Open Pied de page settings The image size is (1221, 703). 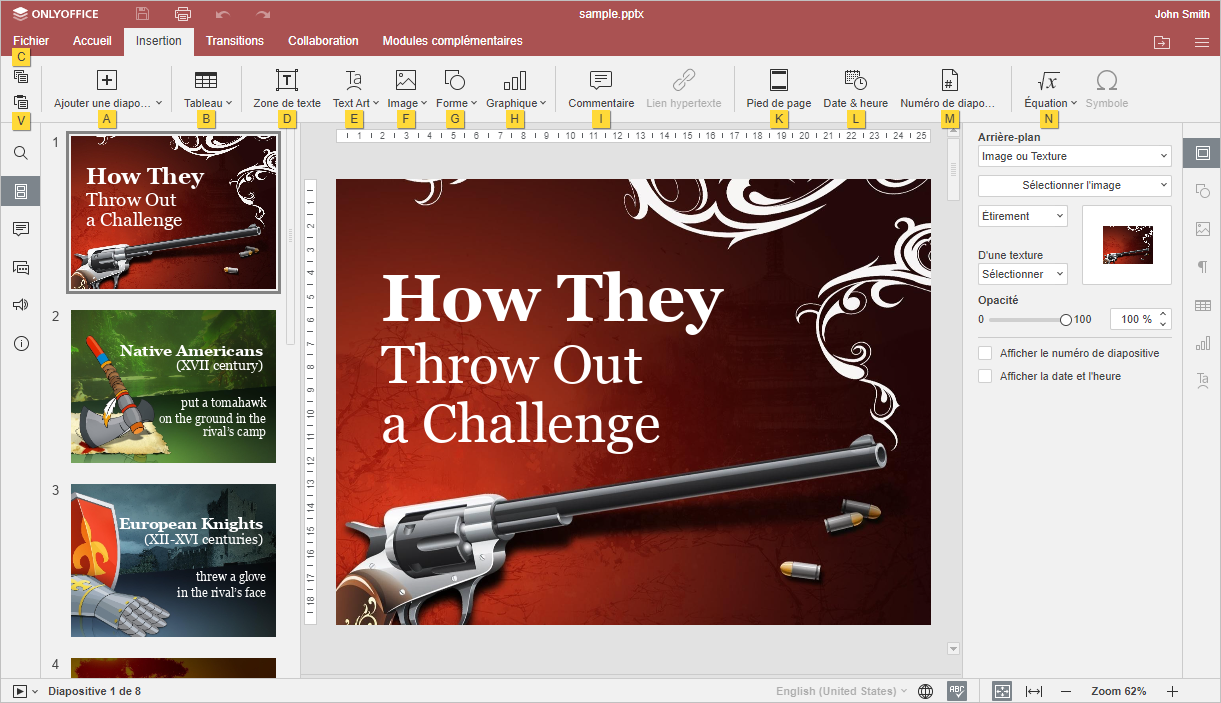[779, 81]
